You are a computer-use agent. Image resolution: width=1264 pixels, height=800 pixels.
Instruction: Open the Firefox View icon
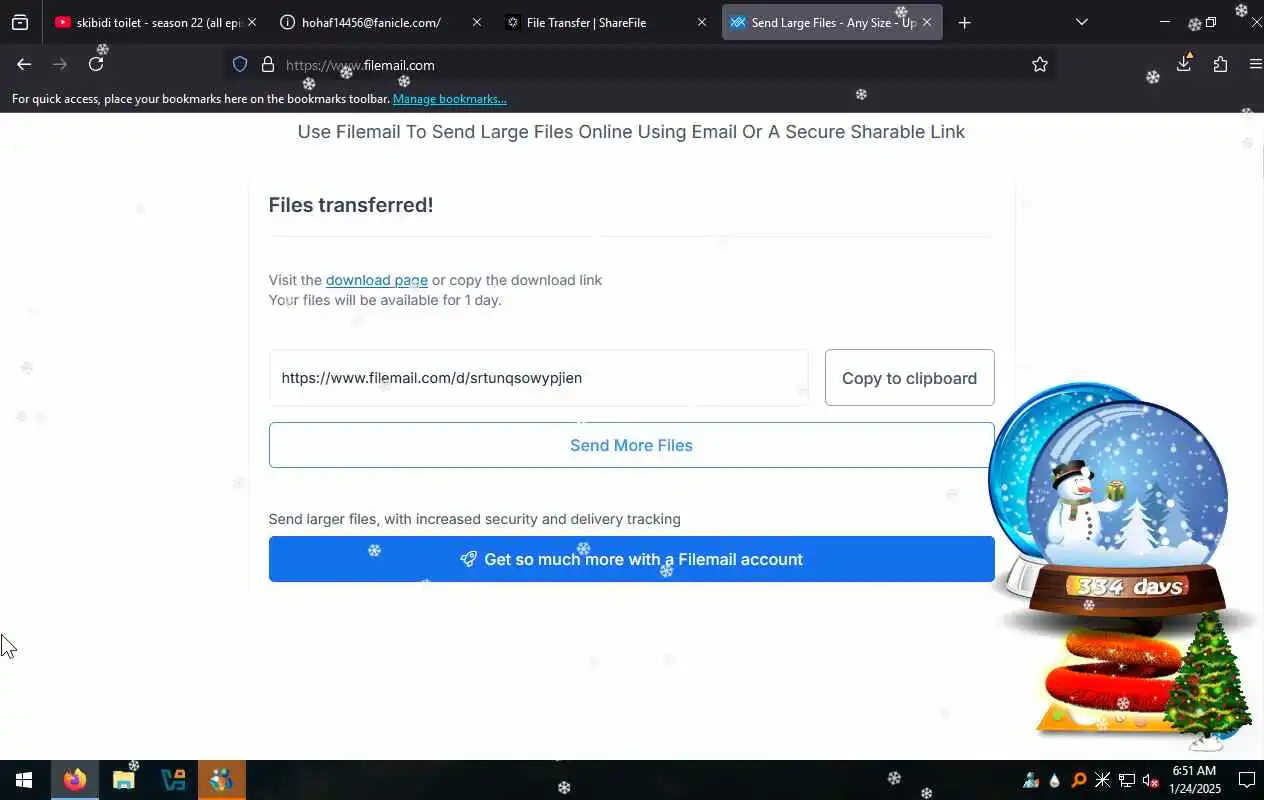[20, 22]
